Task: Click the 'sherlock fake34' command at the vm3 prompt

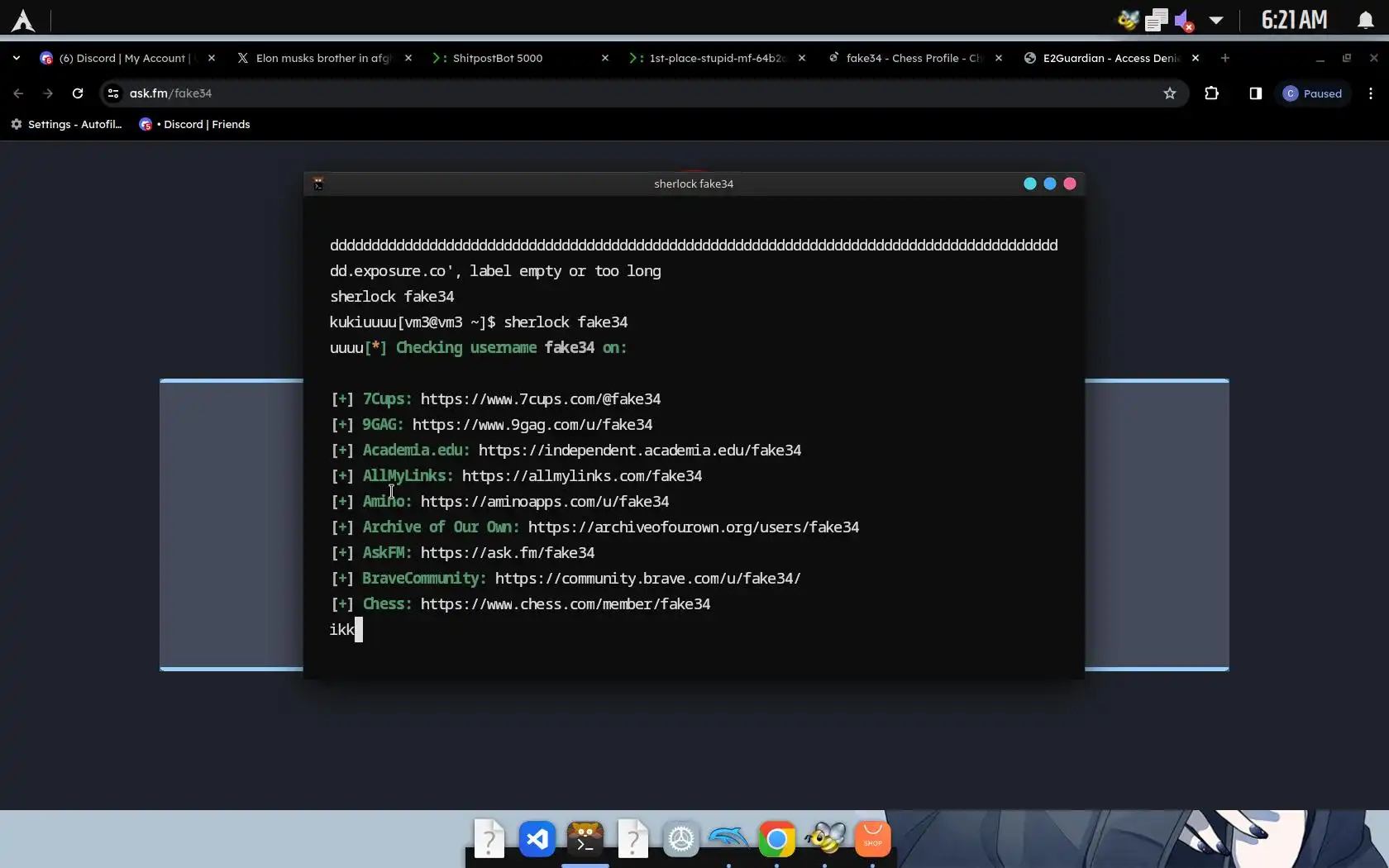Action: (566, 322)
